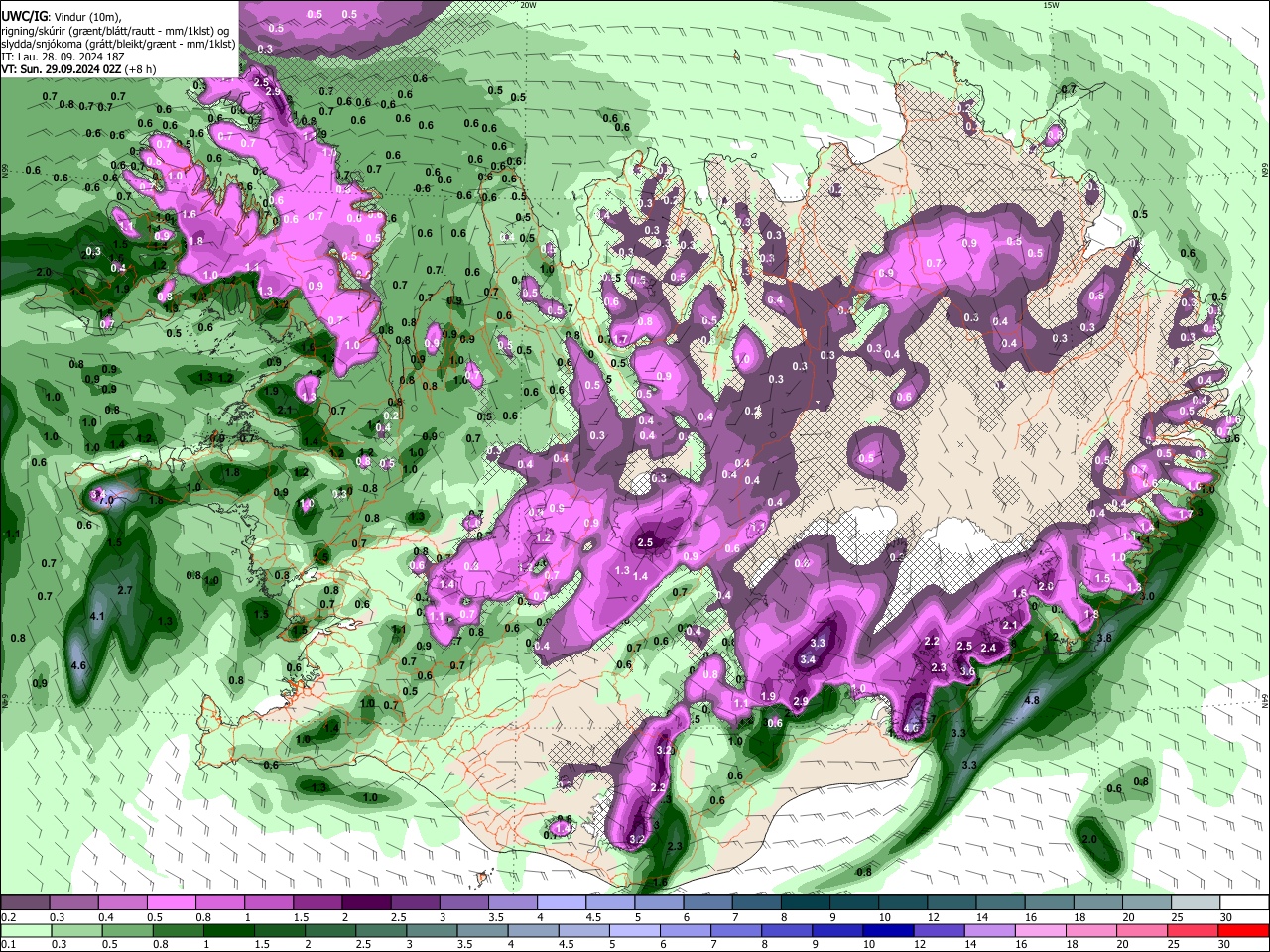Click the 3.4 snowfall value in south

coord(808,659)
